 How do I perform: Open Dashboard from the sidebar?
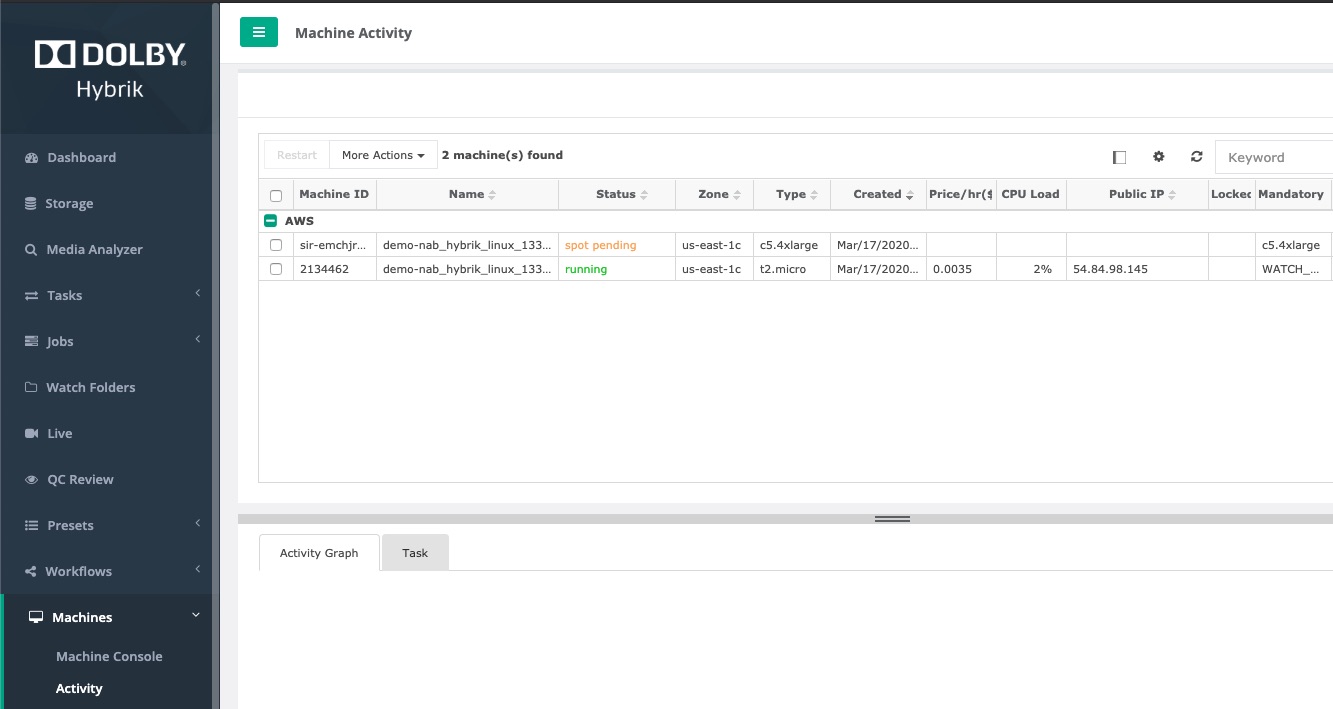pos(82,158)
